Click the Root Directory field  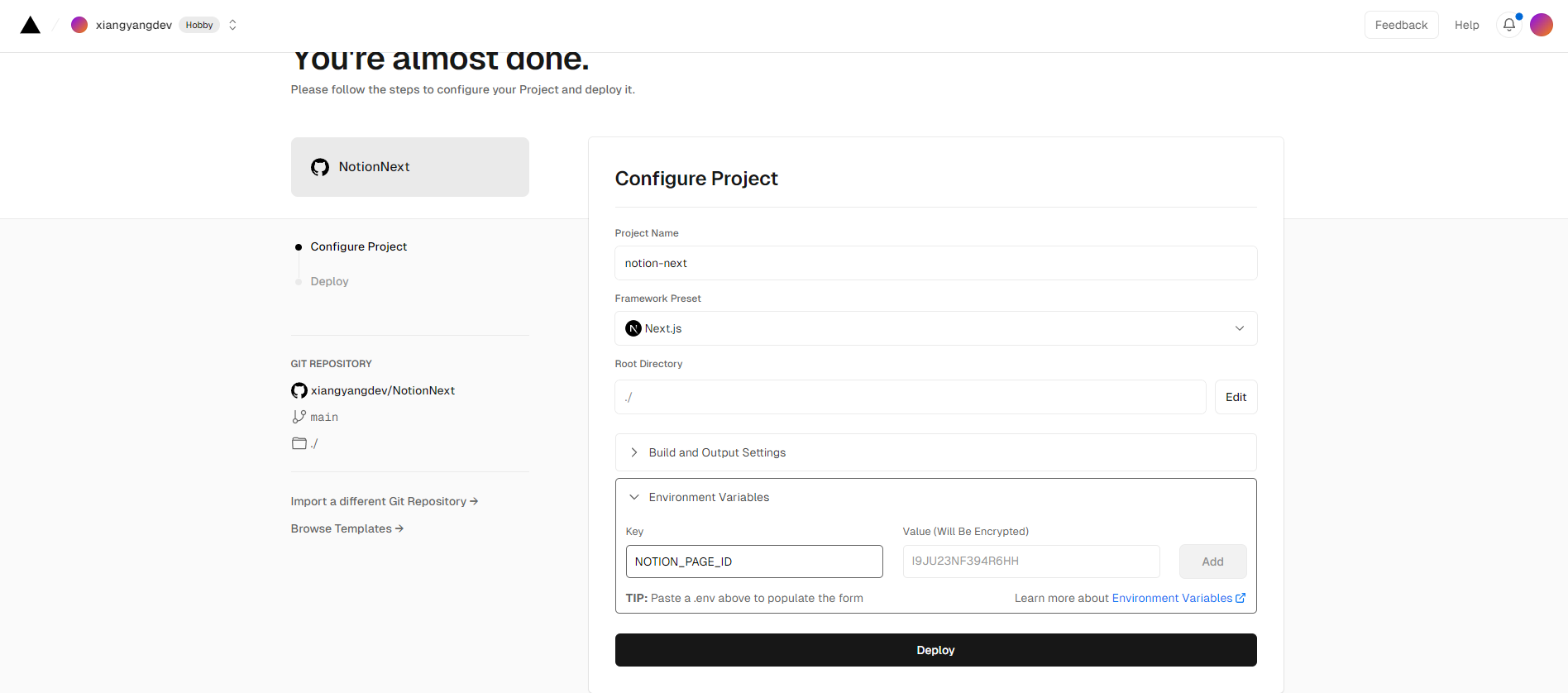tap(911, 397)
